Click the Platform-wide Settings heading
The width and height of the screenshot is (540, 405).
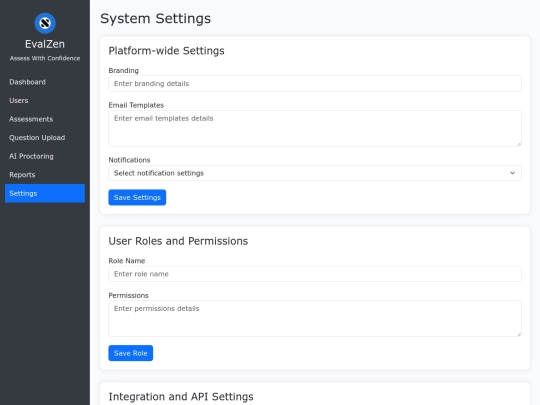pos(166,51)
